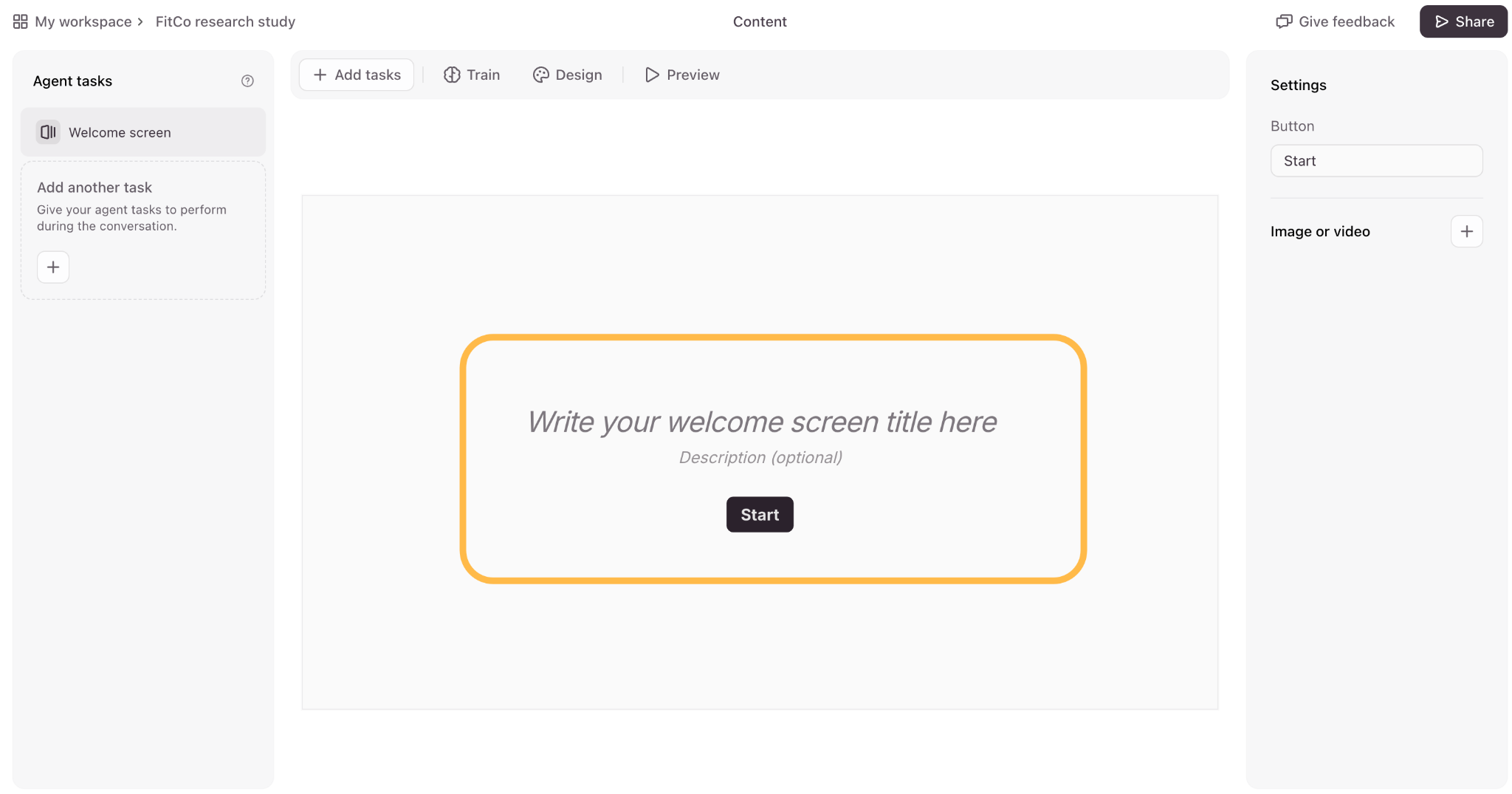Click the Description (optional) field
This screenshot has width=1512, height=794.
(x=760, y=457)
